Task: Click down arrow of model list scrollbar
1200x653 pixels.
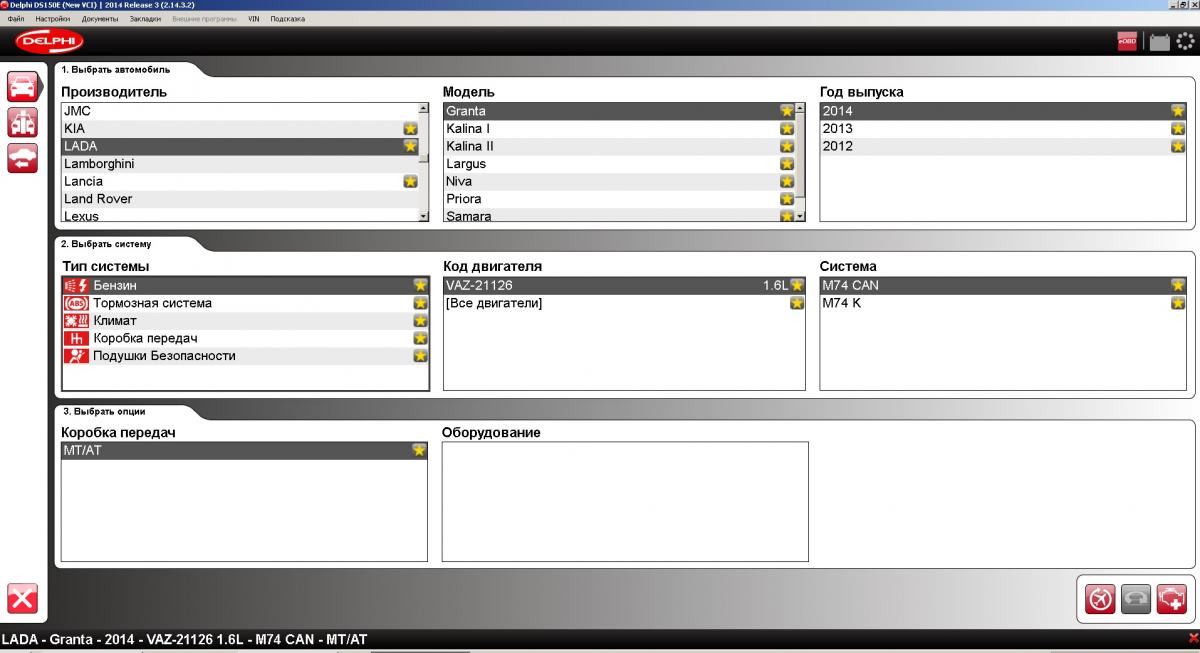Action: [800, 216]
